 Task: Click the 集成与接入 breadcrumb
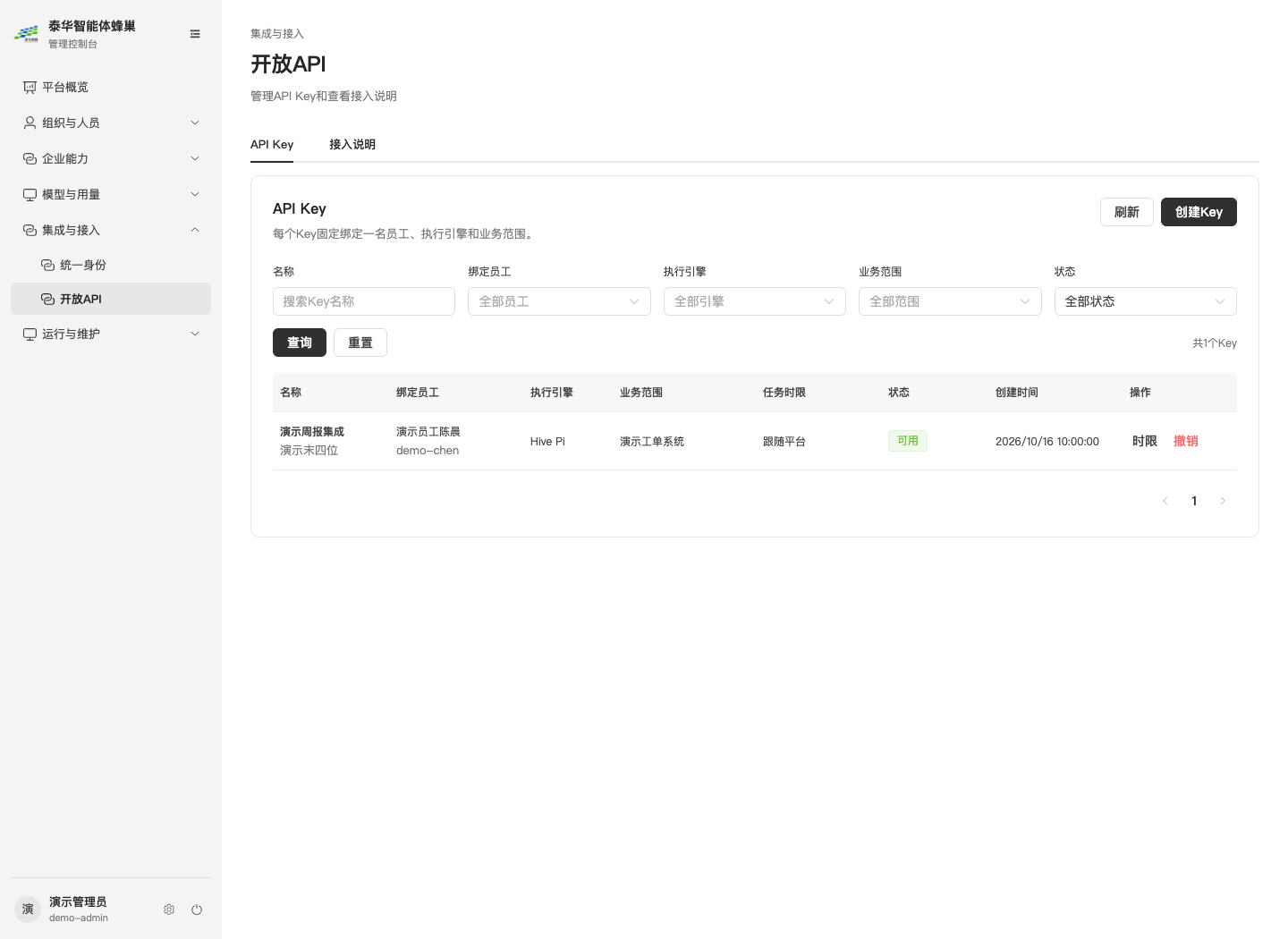277,34
